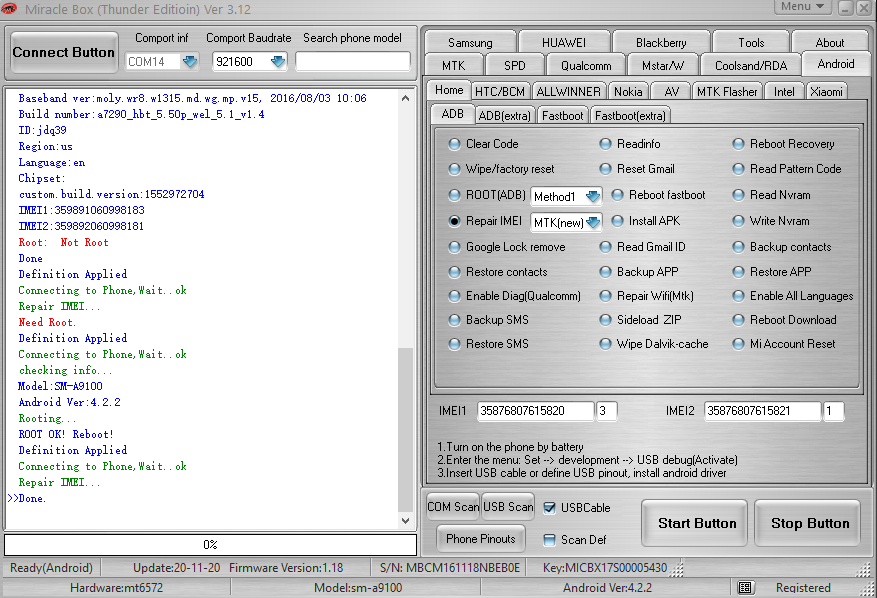Switch to the MTK tab

454,65
